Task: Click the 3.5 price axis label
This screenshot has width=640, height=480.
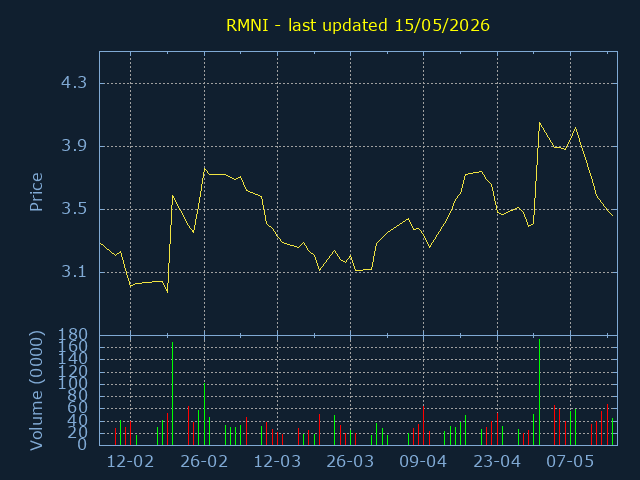Action: pos(74,209)
